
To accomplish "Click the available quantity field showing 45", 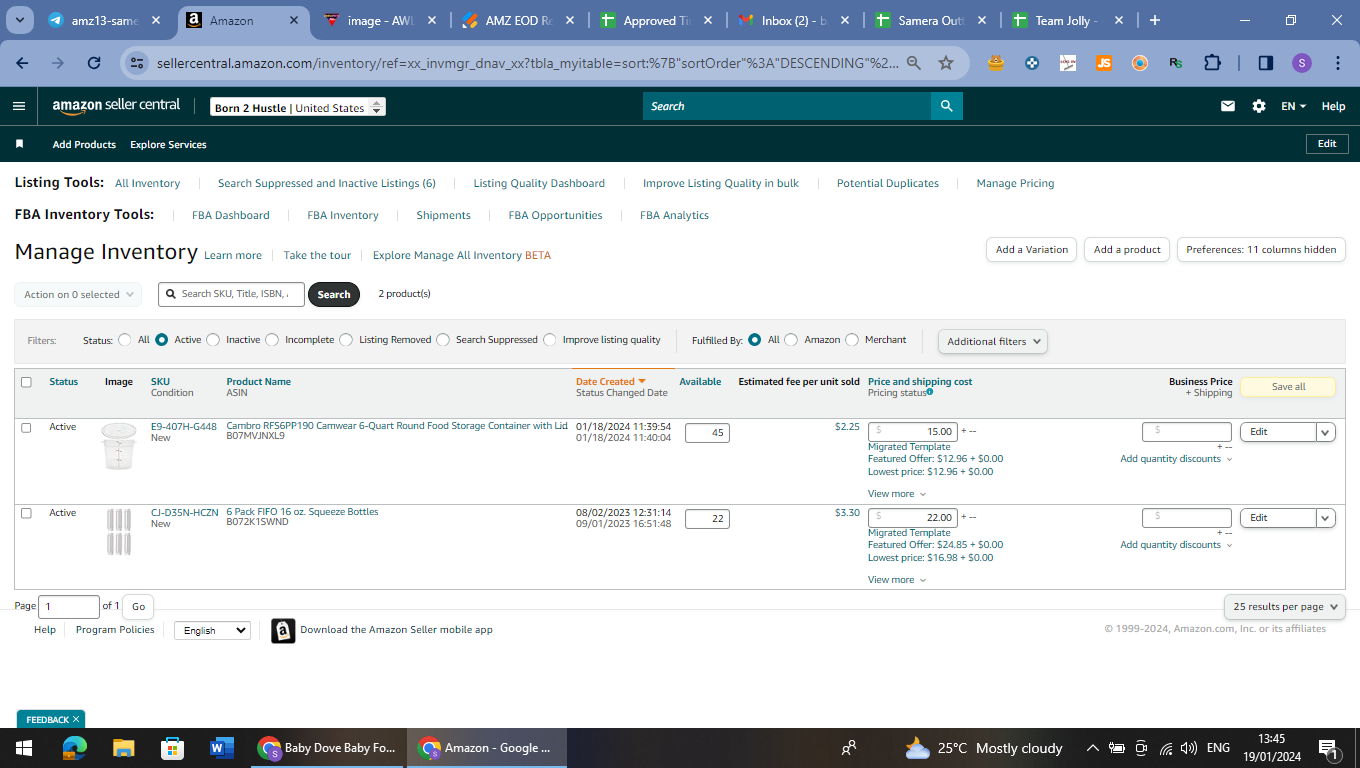I will [x=707, y=433].
